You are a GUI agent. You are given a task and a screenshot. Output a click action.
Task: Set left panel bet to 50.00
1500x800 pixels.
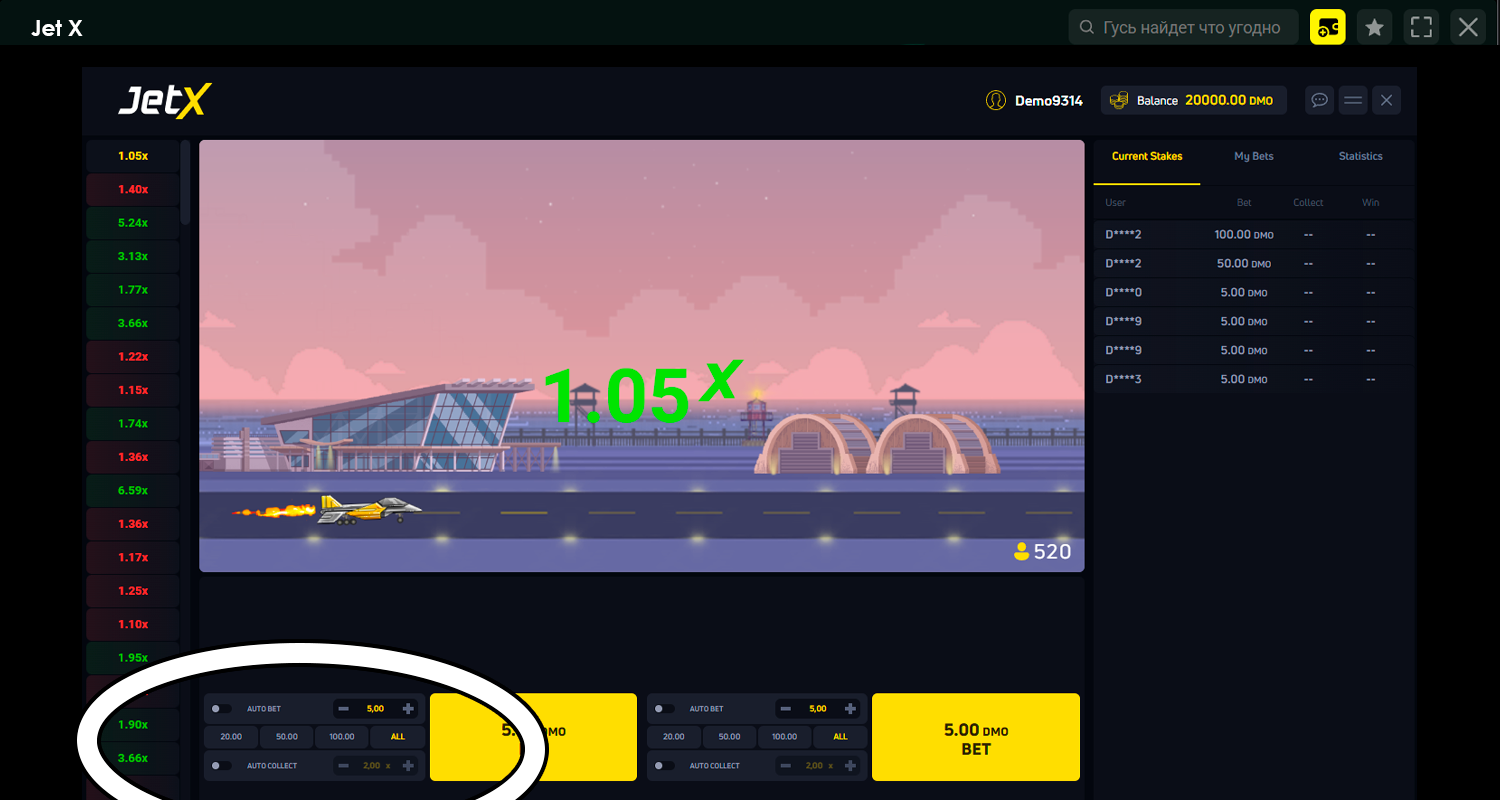click(287, 737)
